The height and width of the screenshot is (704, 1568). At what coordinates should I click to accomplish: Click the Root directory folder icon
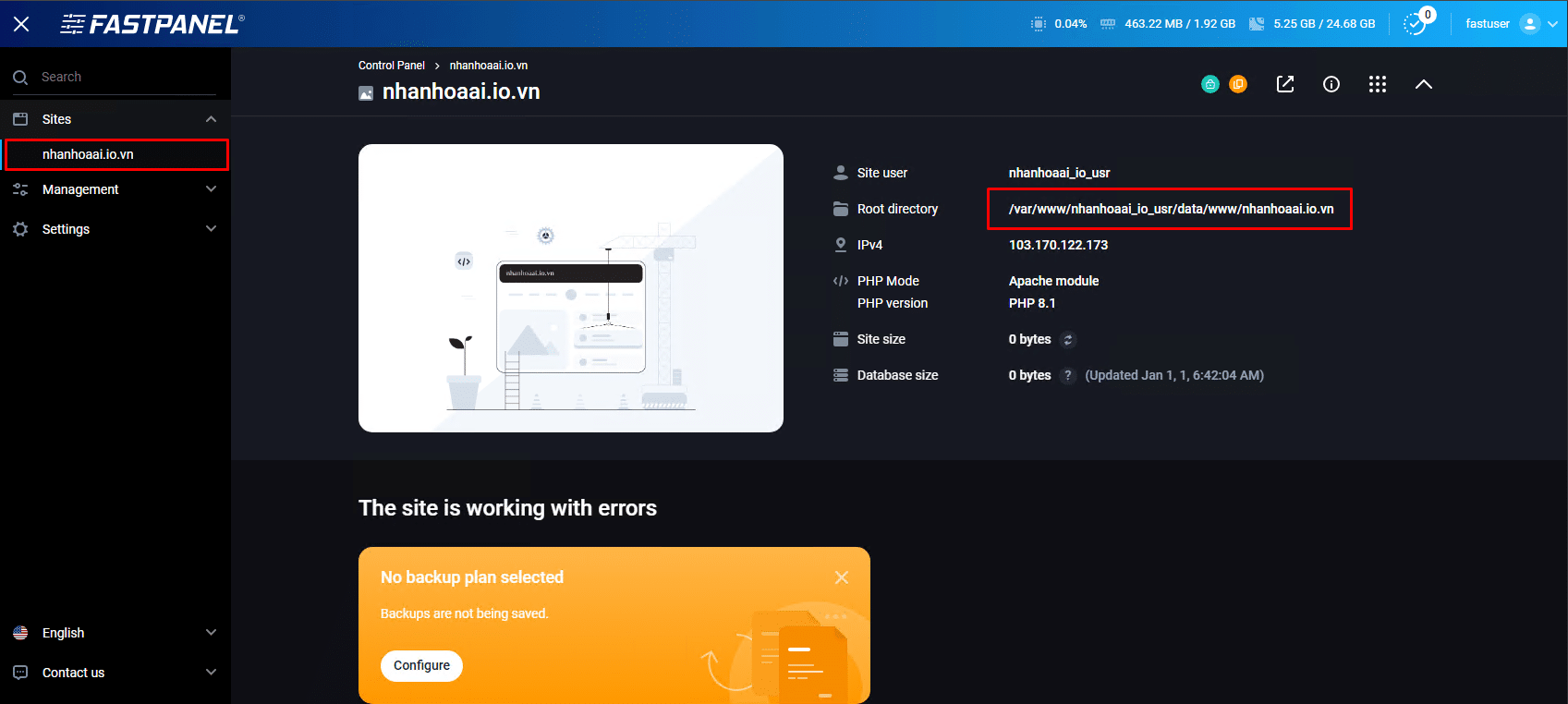click(x=841, y=209)
